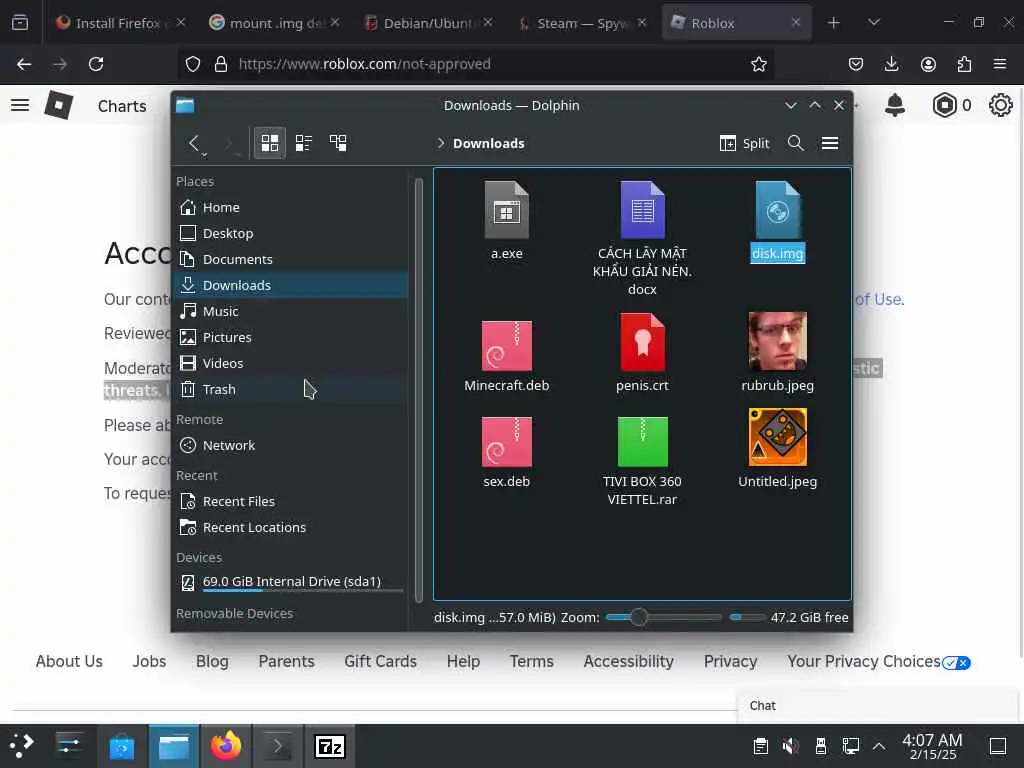Open Roblox settings gear
The height and width of the screenshot is (768, 1024).
pos(1000,105)
